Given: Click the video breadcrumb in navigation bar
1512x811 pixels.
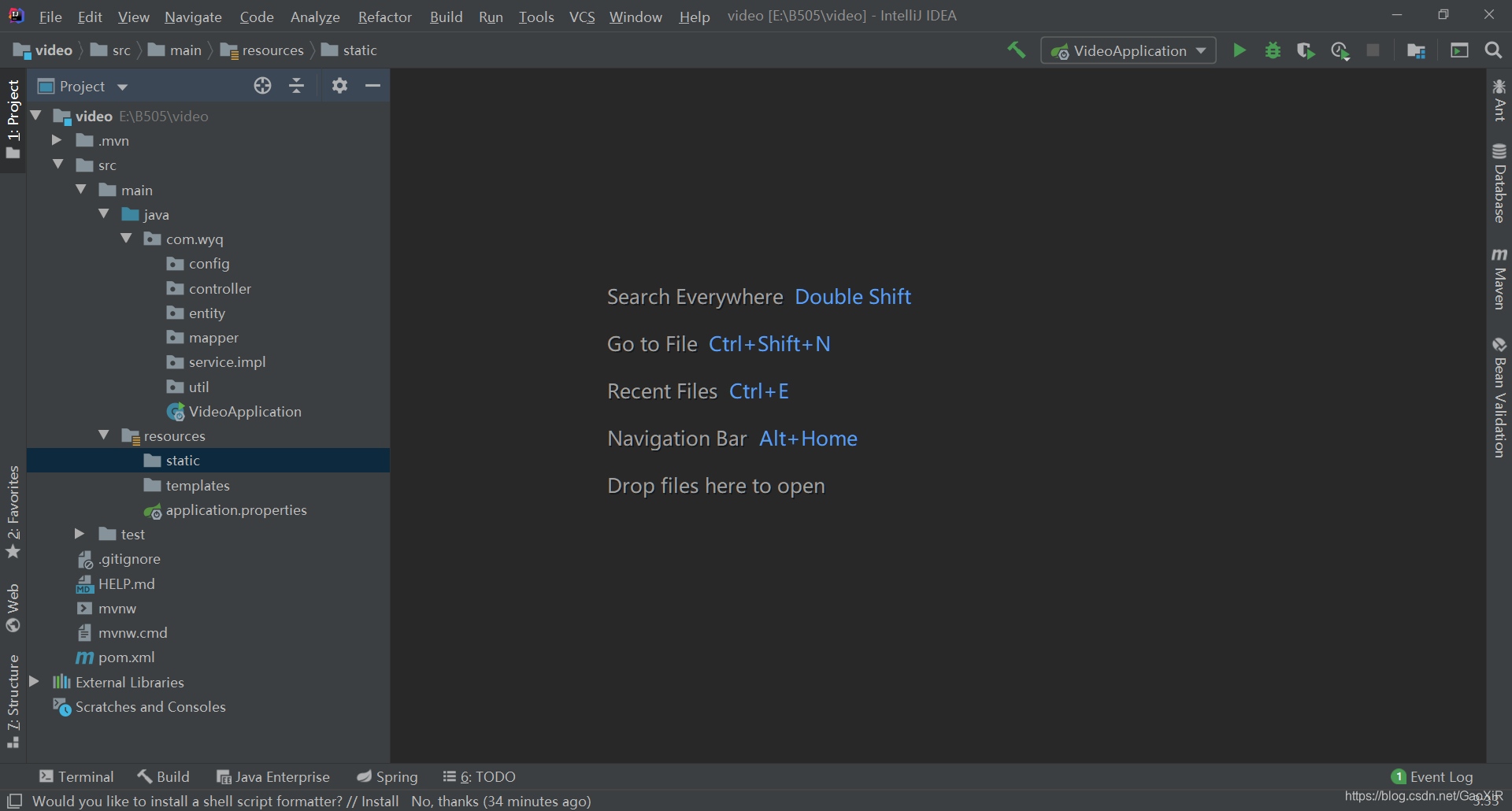Looking at the screenshot, I should [43, 50].
